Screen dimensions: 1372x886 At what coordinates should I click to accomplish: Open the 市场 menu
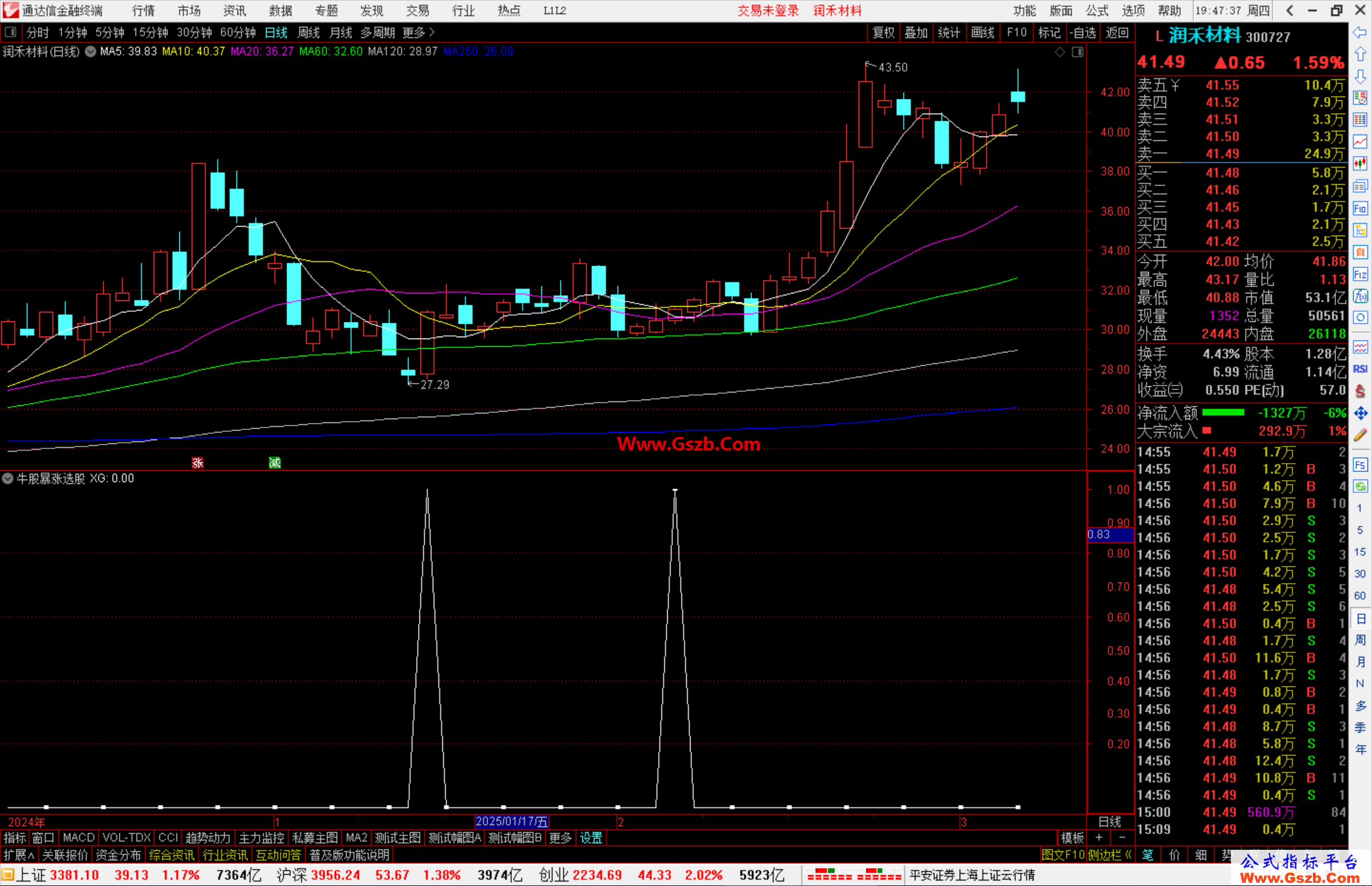(189, 11)
